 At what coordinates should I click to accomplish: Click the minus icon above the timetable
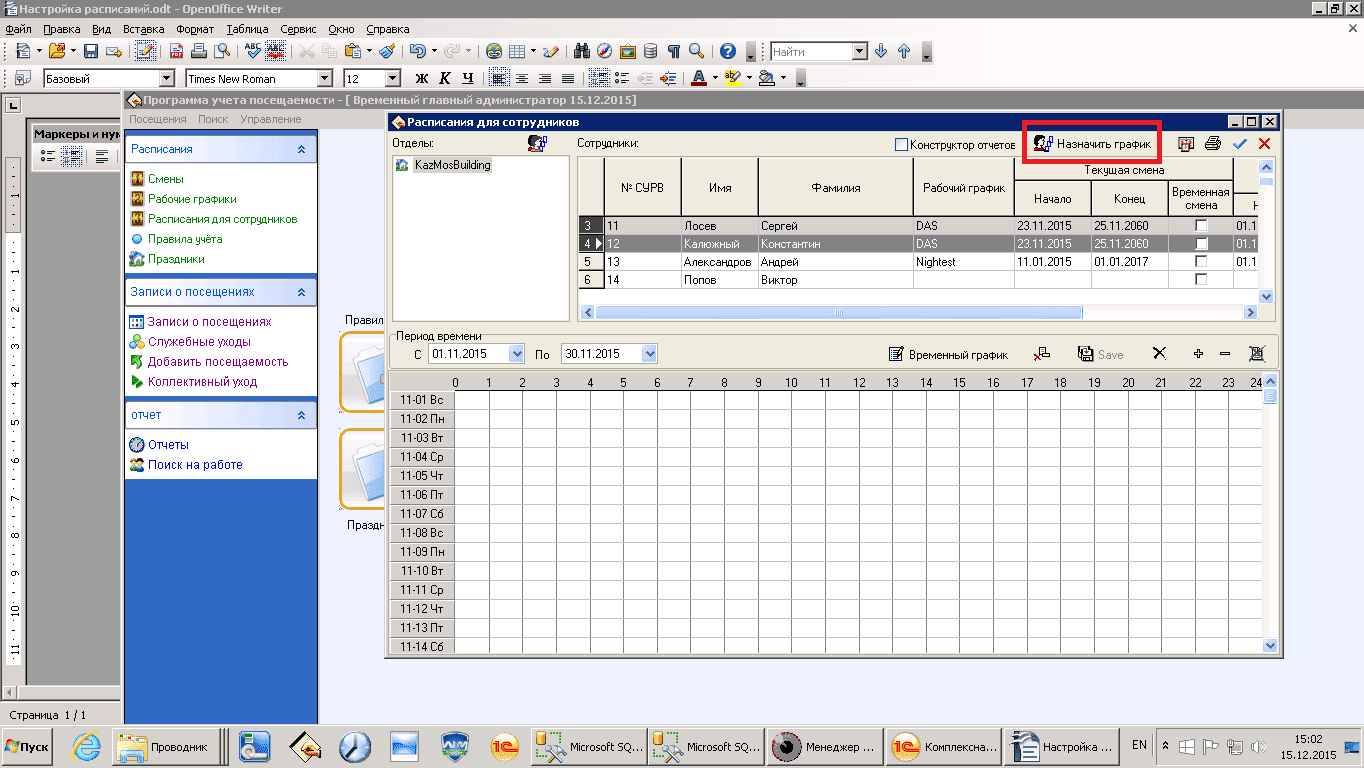pos(1224,354)
